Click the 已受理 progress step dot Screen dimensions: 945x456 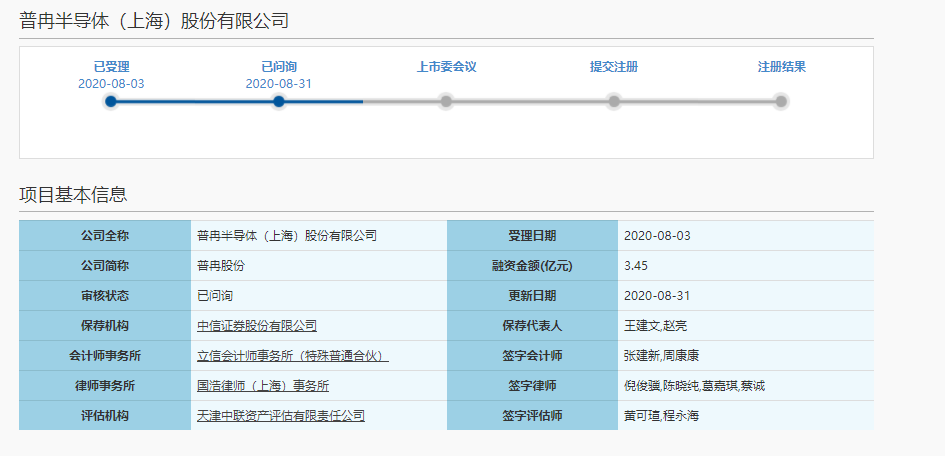[x=111, y=101]
